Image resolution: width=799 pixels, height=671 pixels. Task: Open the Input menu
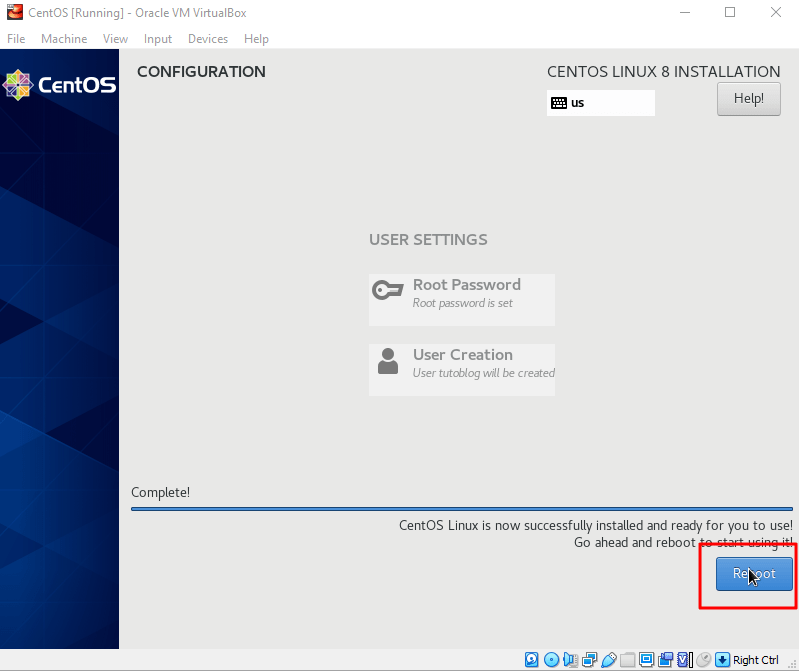click(158, 39)
